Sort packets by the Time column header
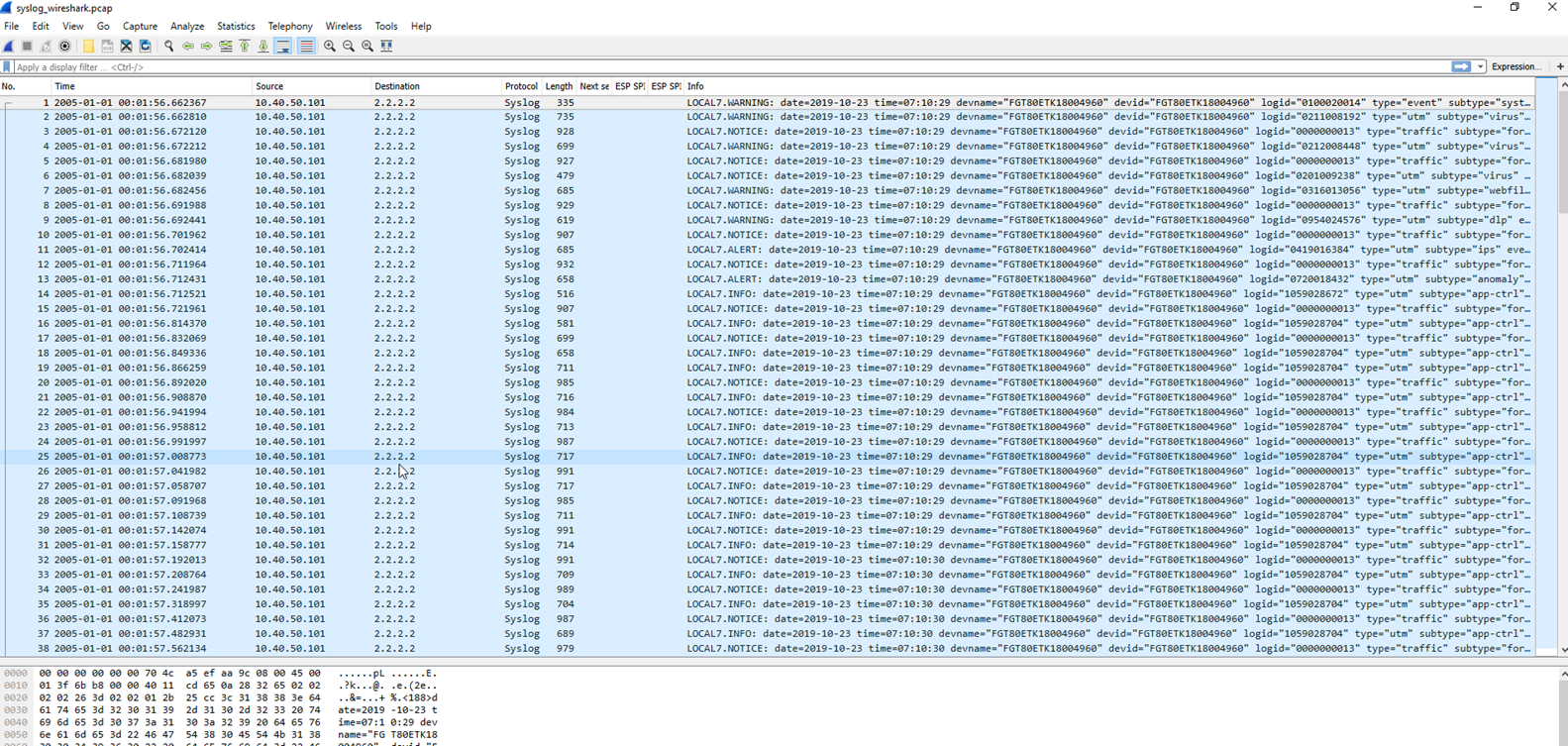1568x746 pixels. (x=153, y=87)
